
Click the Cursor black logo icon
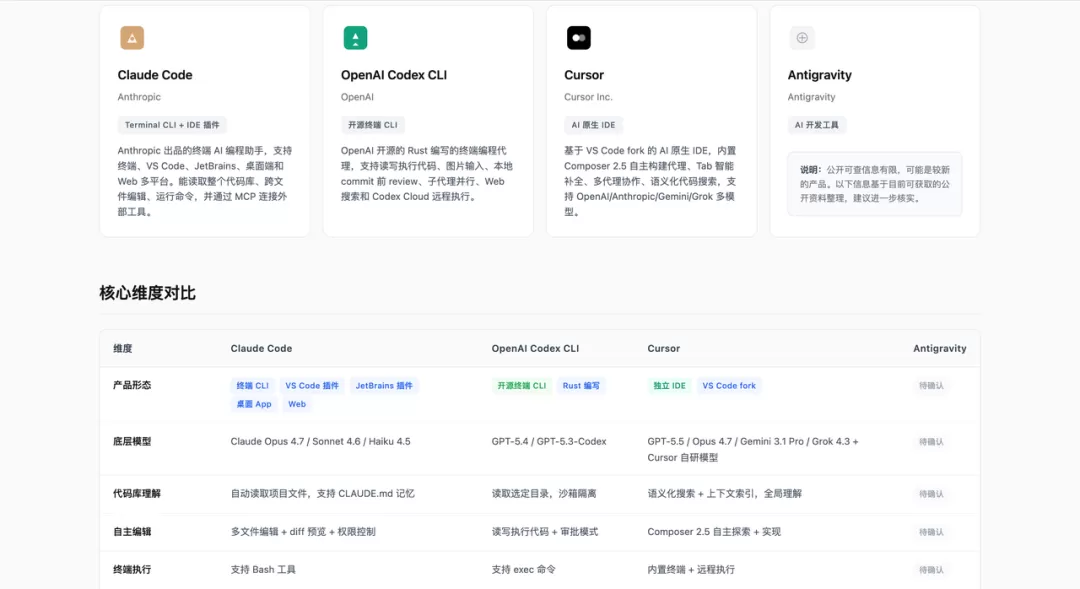(x=579, y=38)
